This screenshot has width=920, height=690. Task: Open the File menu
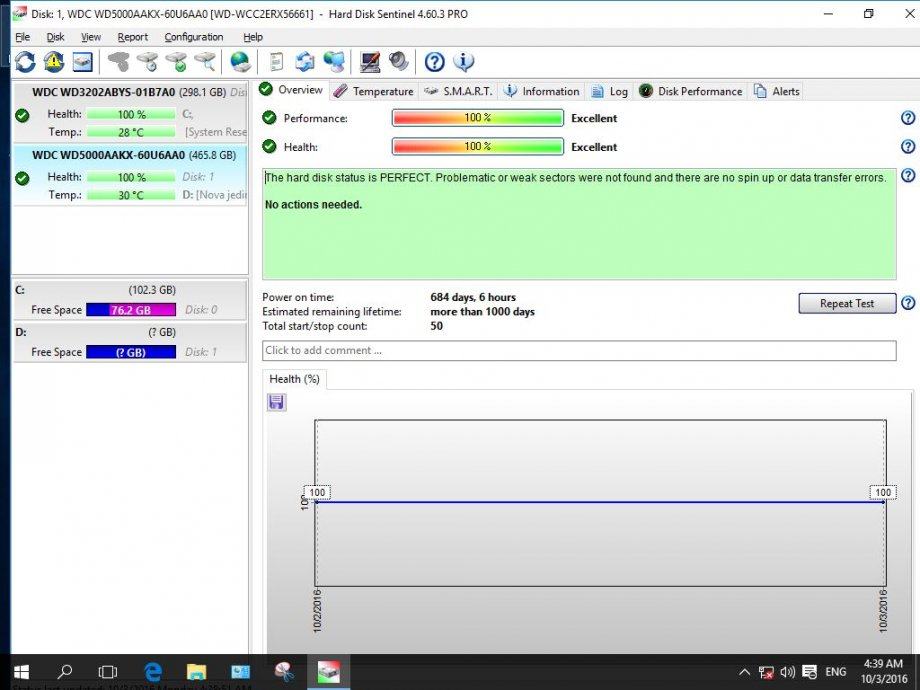coord(22,37)
